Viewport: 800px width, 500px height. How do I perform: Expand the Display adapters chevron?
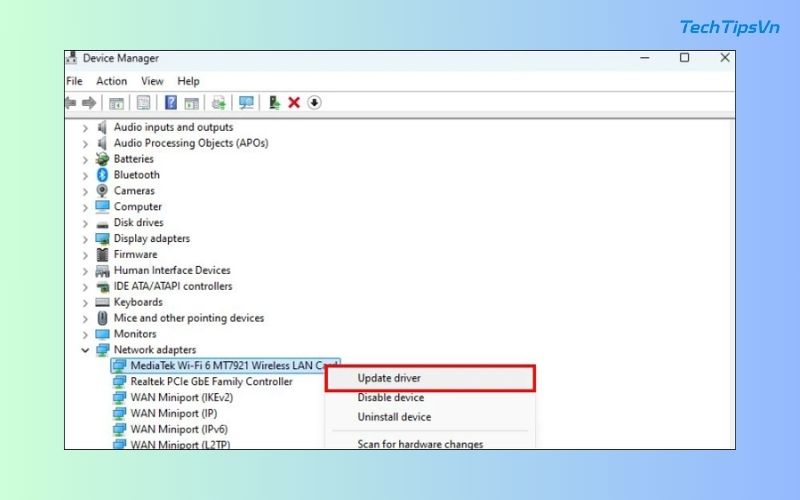pyautogui.click(x=85, y=239)
